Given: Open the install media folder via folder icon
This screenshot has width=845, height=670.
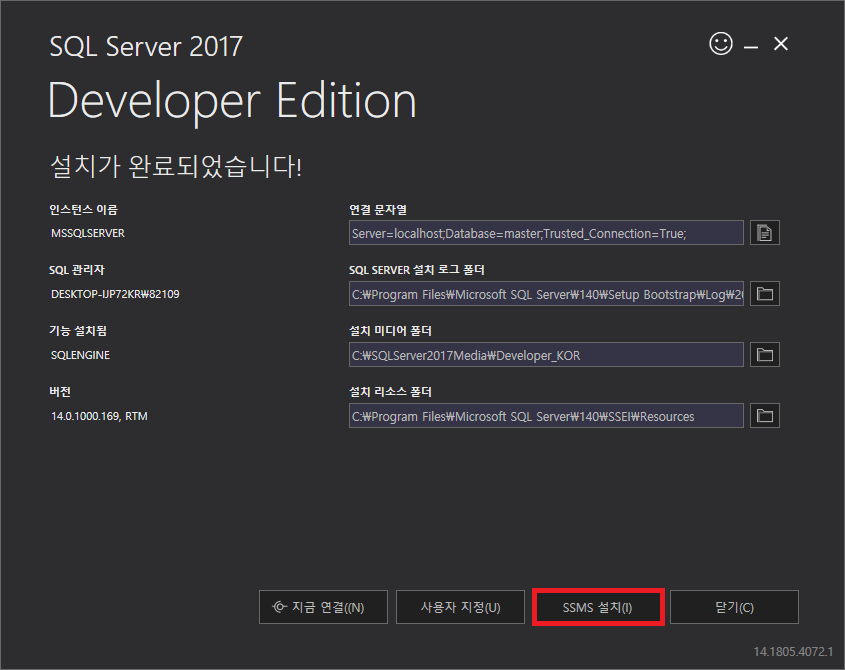Looking at the screenshot, I should coord(765,355).
